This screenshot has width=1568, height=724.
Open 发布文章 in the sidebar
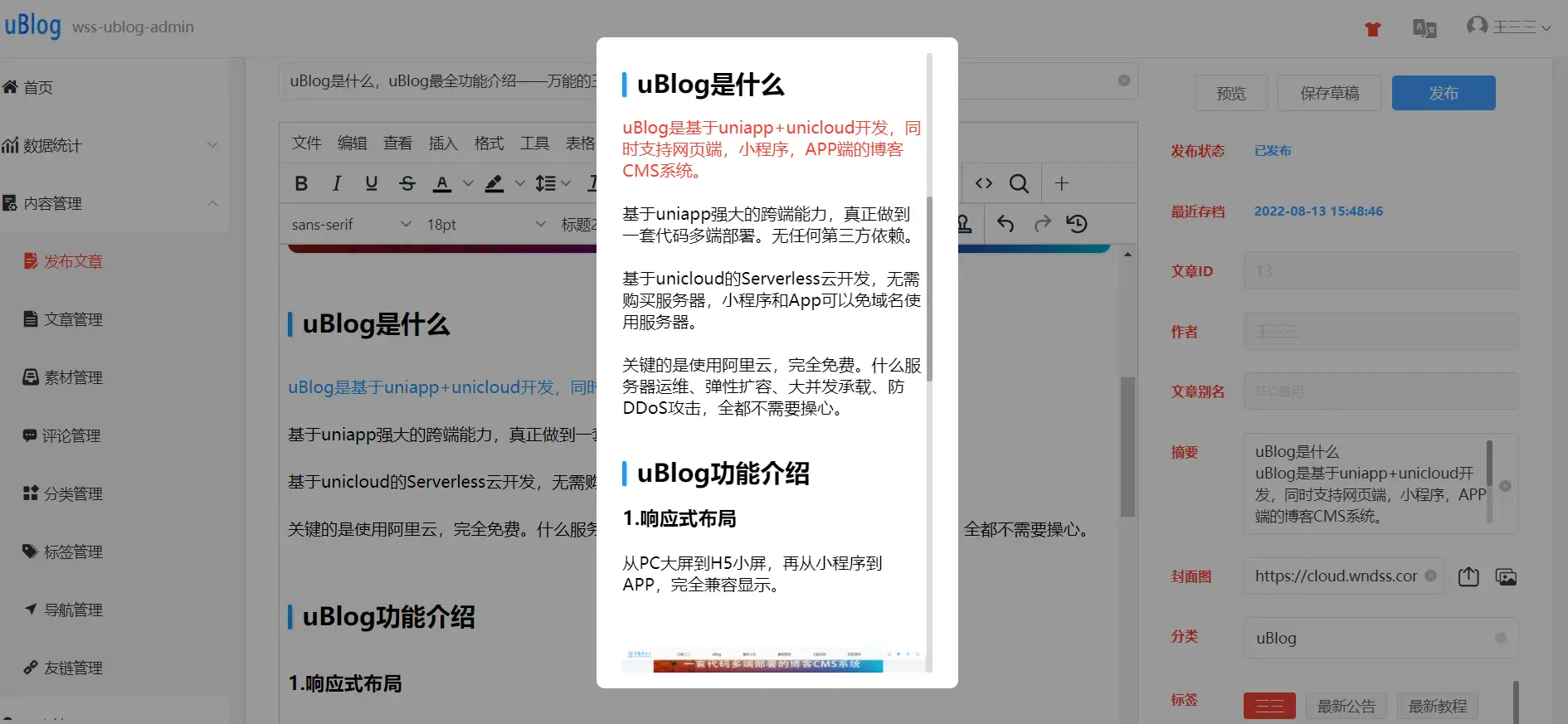(x=114, y=261)
